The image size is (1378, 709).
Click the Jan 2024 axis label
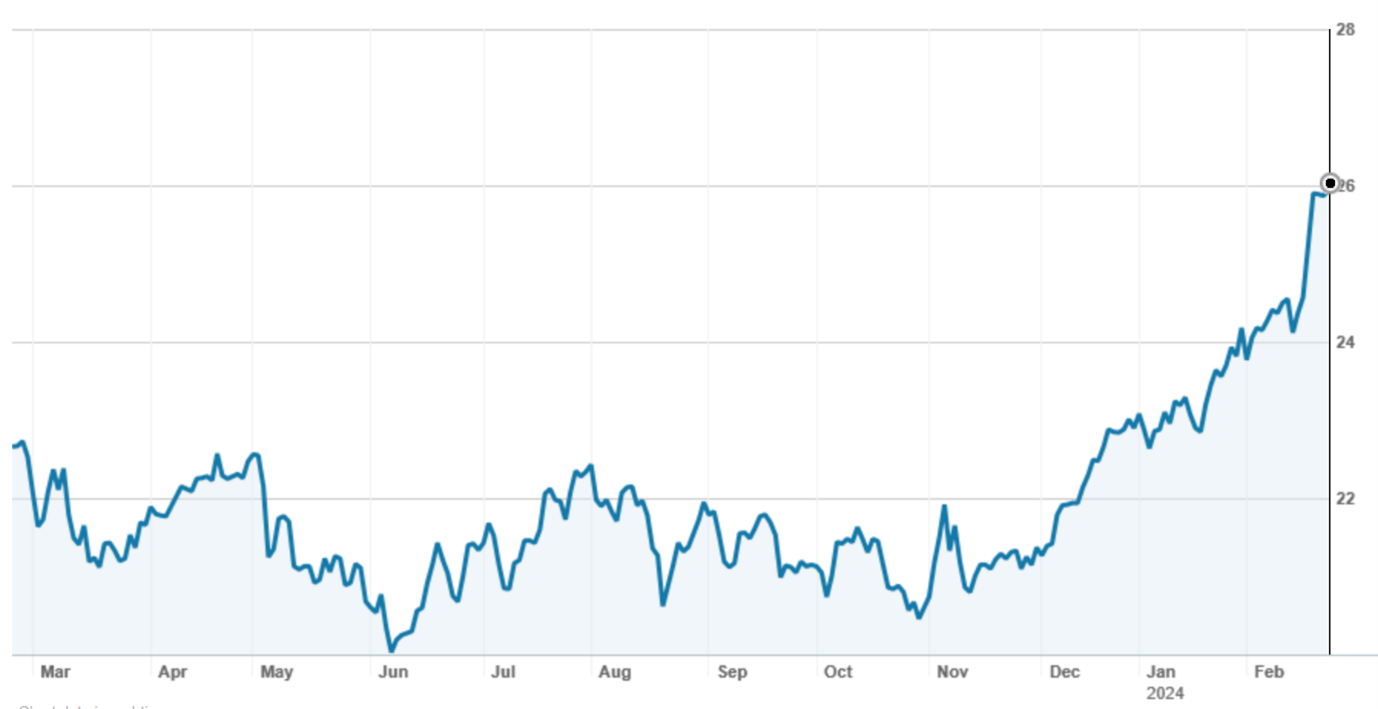1161,672
